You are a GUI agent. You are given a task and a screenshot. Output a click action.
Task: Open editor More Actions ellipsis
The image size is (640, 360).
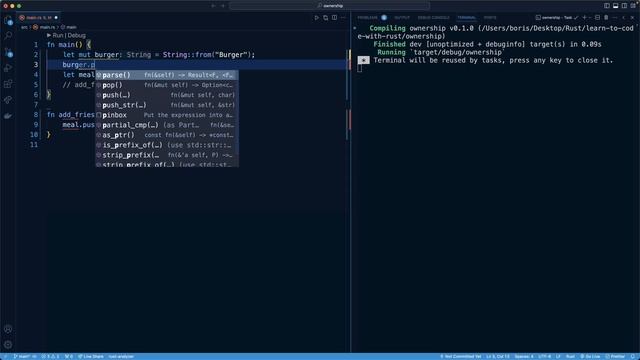(343, 18)
